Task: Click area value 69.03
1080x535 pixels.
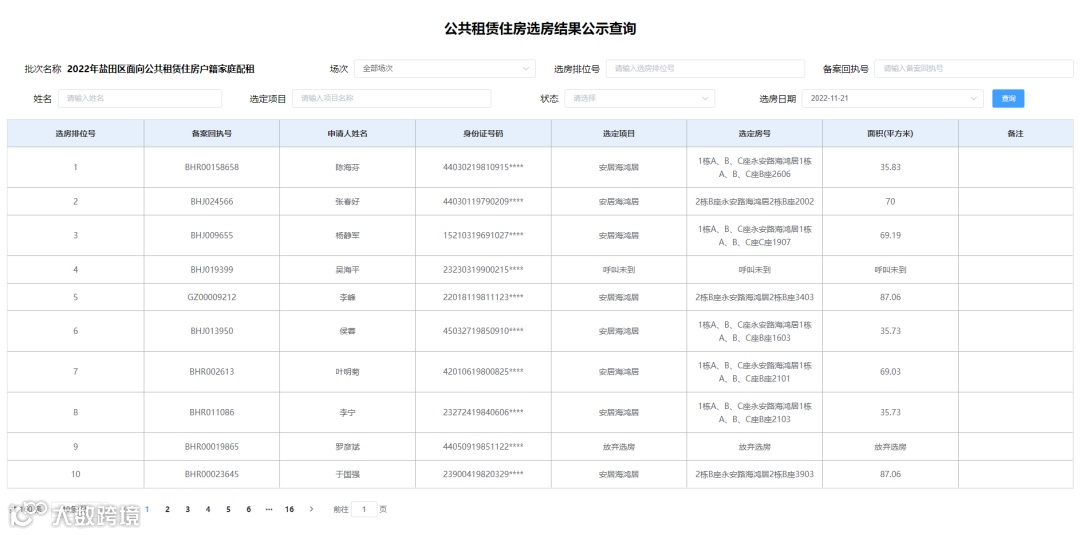Action: click(890, 372)
